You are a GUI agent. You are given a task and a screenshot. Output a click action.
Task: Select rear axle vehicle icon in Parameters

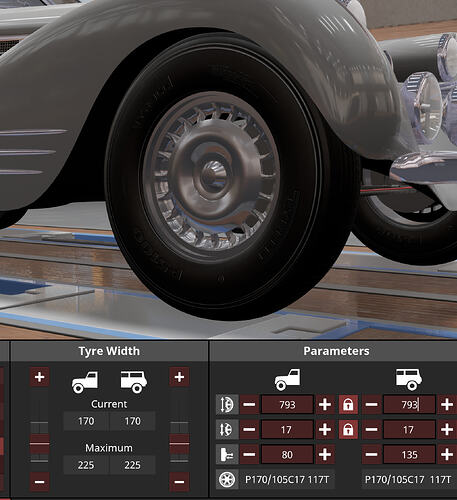(x=409, y=380)
